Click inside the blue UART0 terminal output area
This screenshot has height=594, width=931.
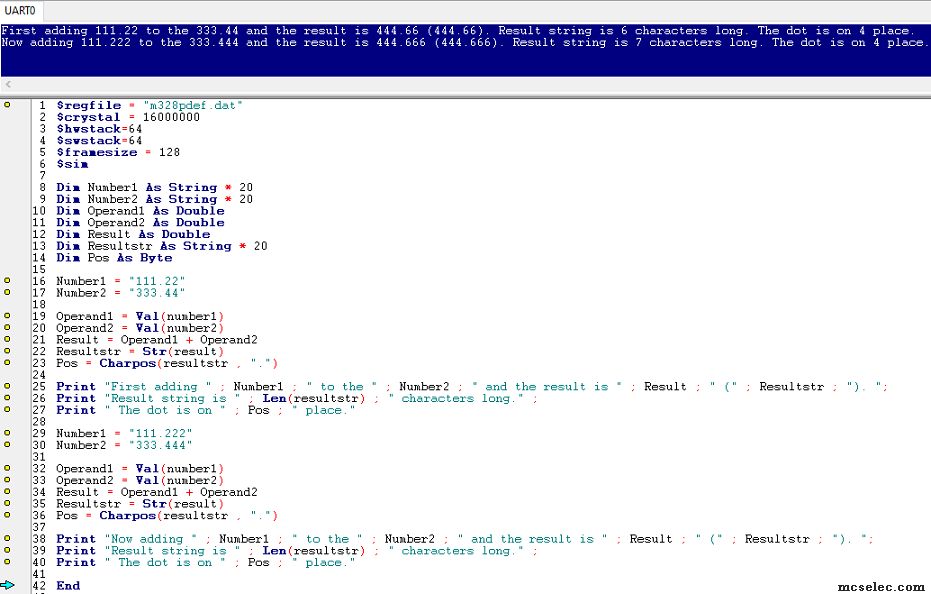click(466, 50)
